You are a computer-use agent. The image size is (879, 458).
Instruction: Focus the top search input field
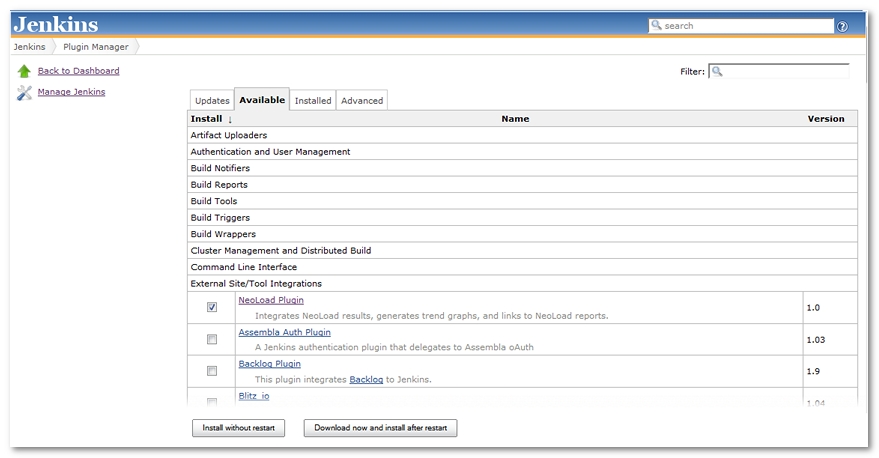point(741,26)
